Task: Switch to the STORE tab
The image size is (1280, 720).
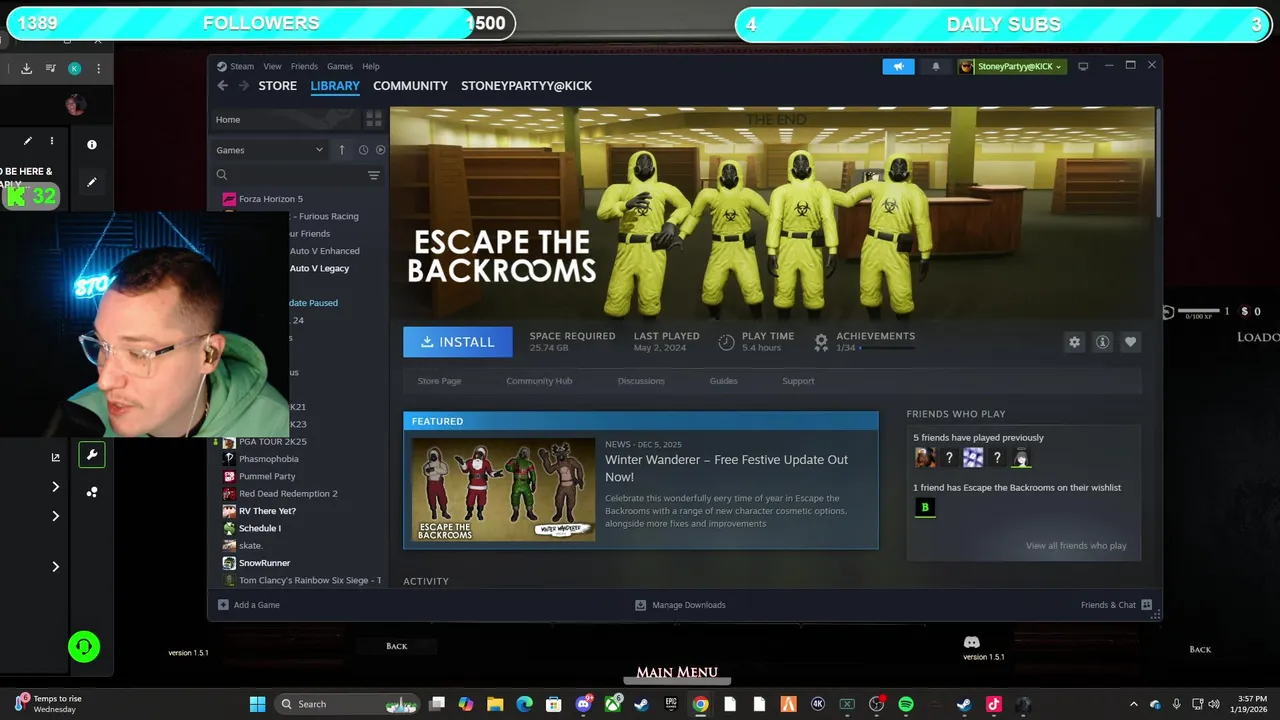Action: (x=277, y=86)
